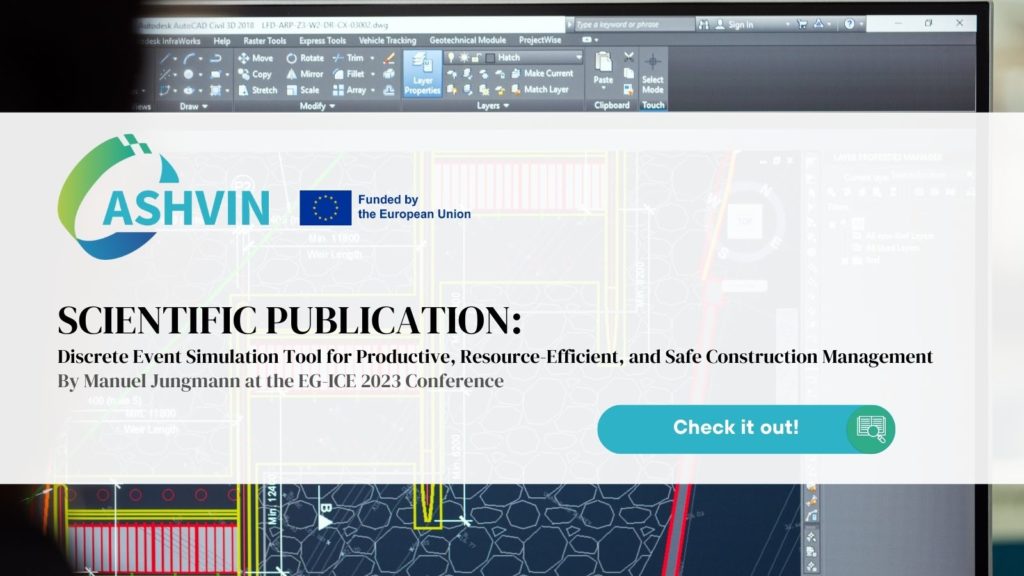Viewport: 1024px width, 576px height.
Task: Click Sign In in the title bar
Action: (734, 25)
